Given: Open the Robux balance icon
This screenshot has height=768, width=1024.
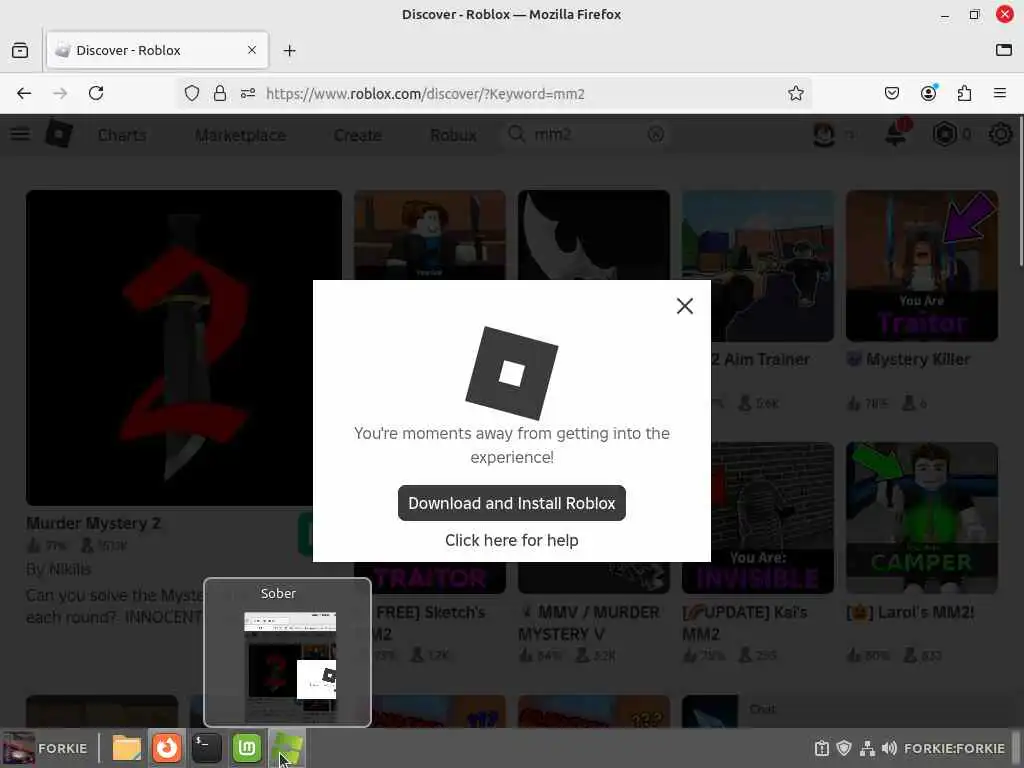Looking at the screenshot, I should tap(944, 135).
